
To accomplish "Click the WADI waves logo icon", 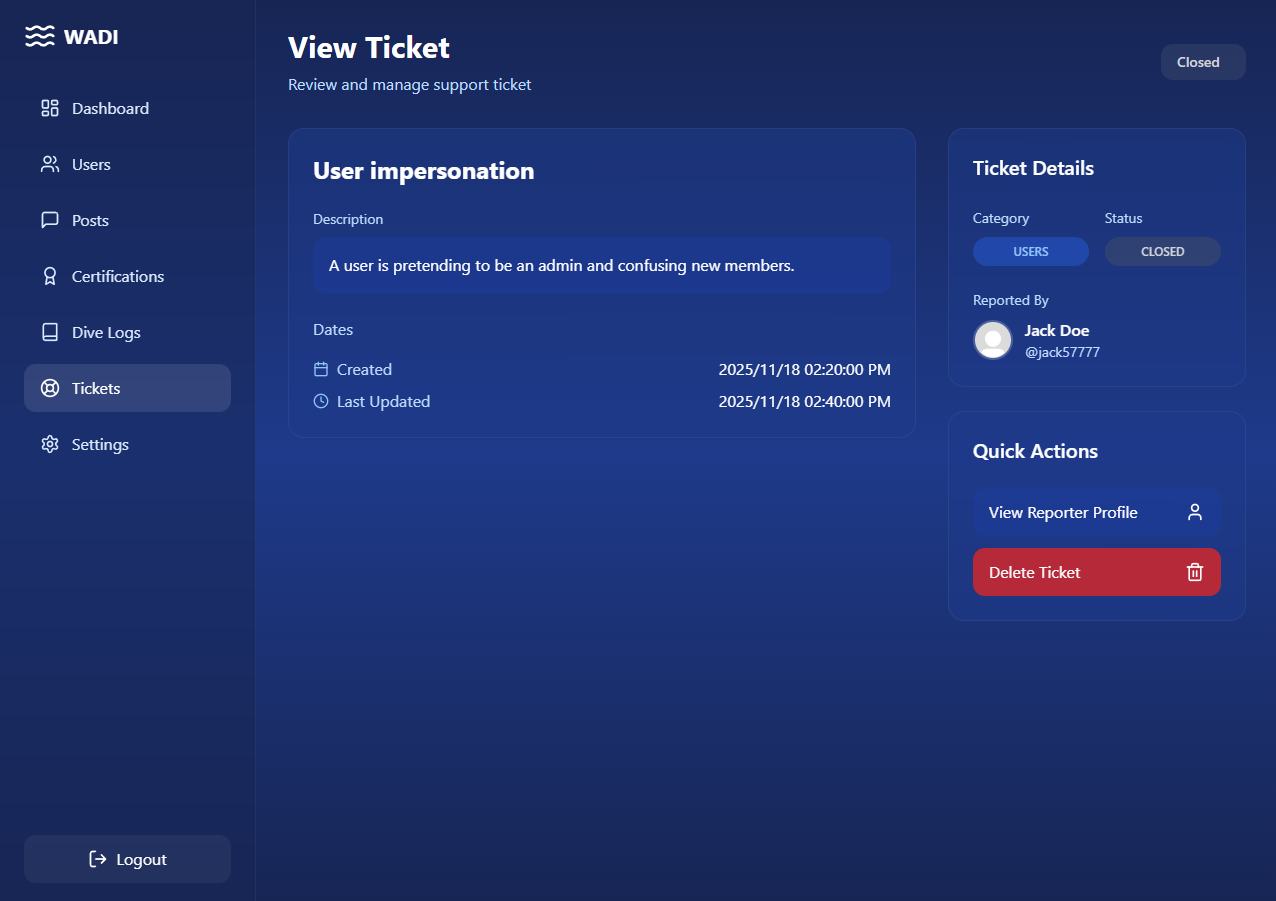I will coord(39,37).
